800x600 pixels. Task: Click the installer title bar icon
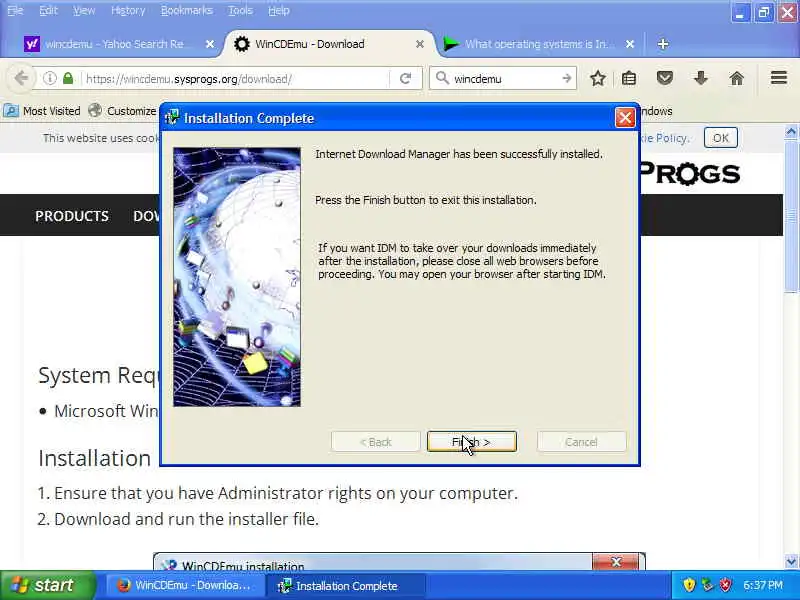click(171, 118)
